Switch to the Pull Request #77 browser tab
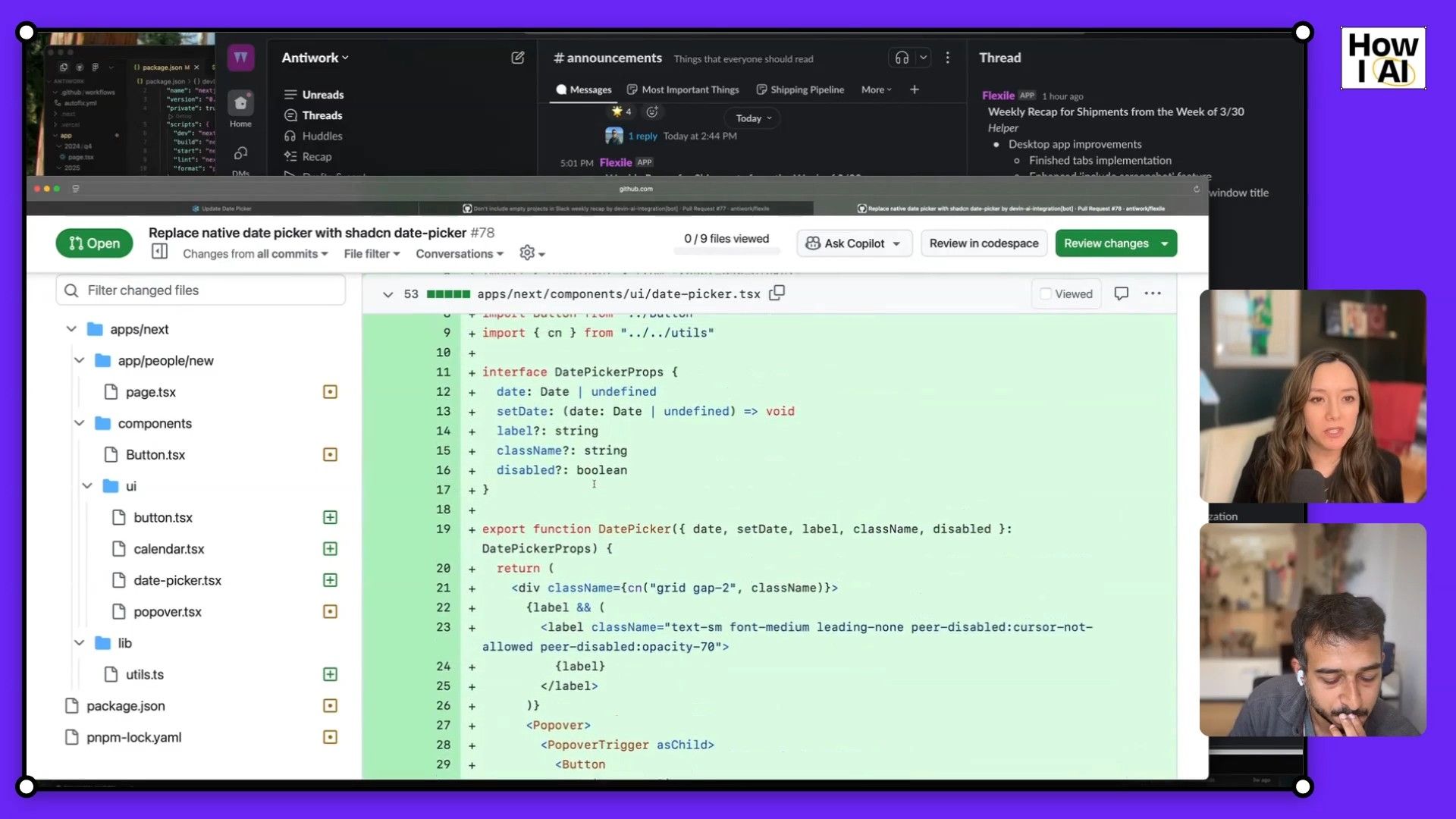This screenshot has height=819, width=1456. 616,209
